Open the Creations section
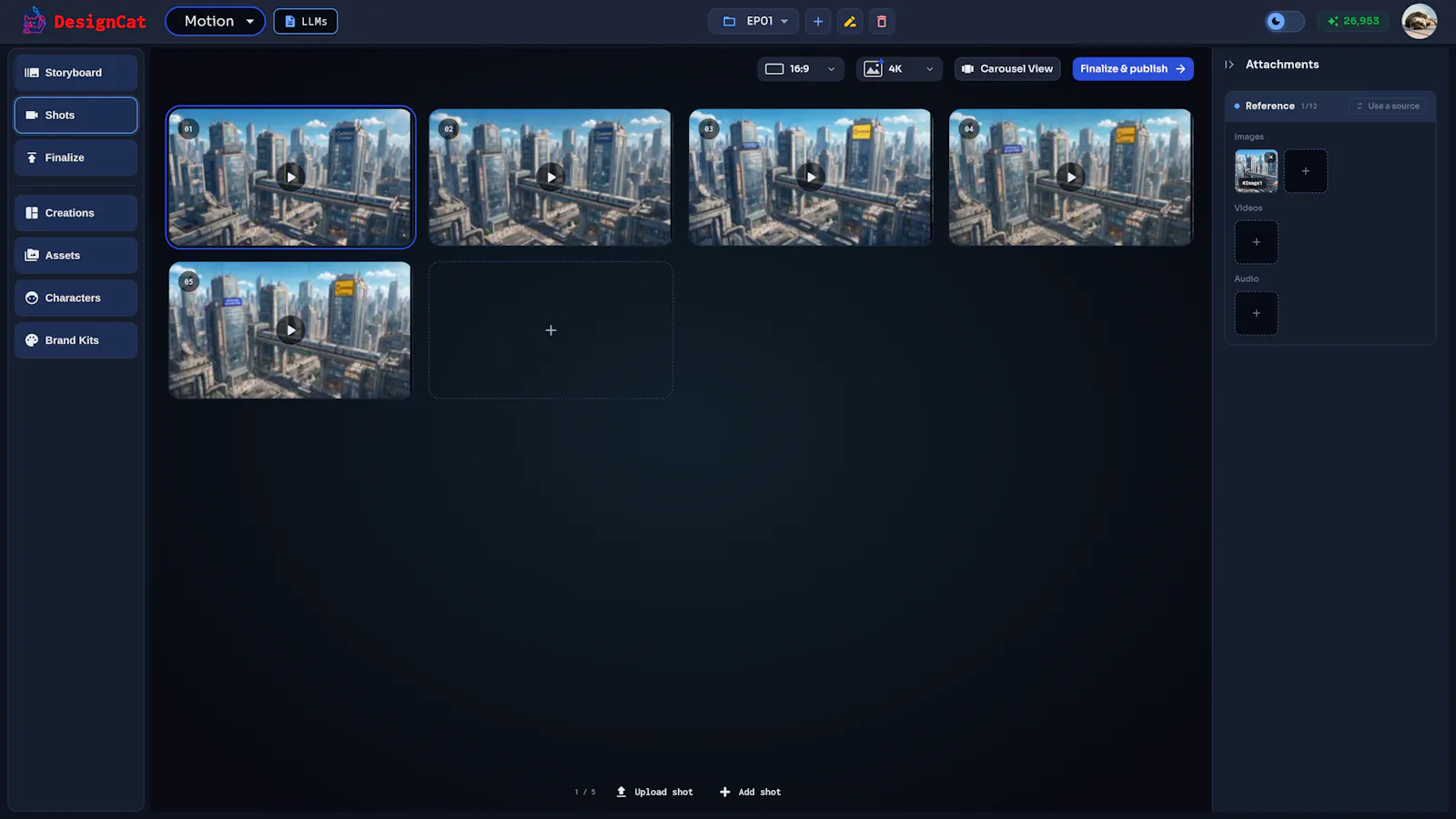This screenshot has height=819, width=1456. [76, 213]
